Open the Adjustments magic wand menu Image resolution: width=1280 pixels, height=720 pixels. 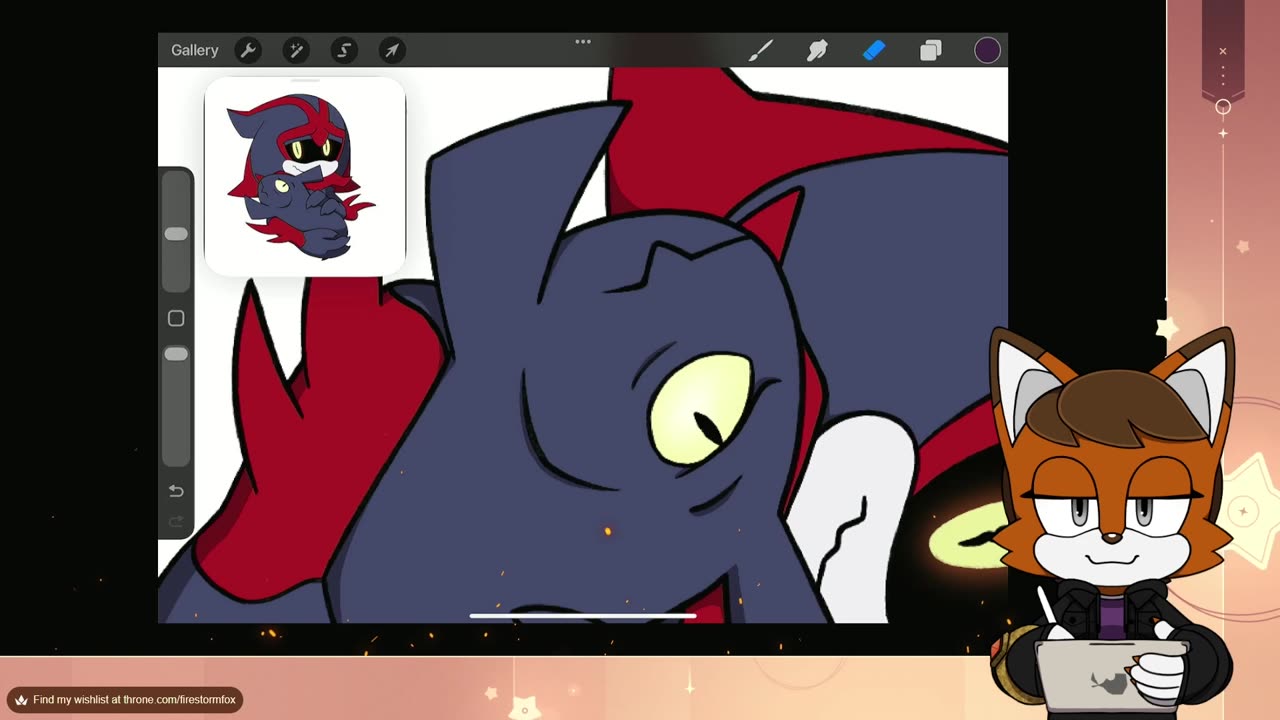(x=296, y=50)
